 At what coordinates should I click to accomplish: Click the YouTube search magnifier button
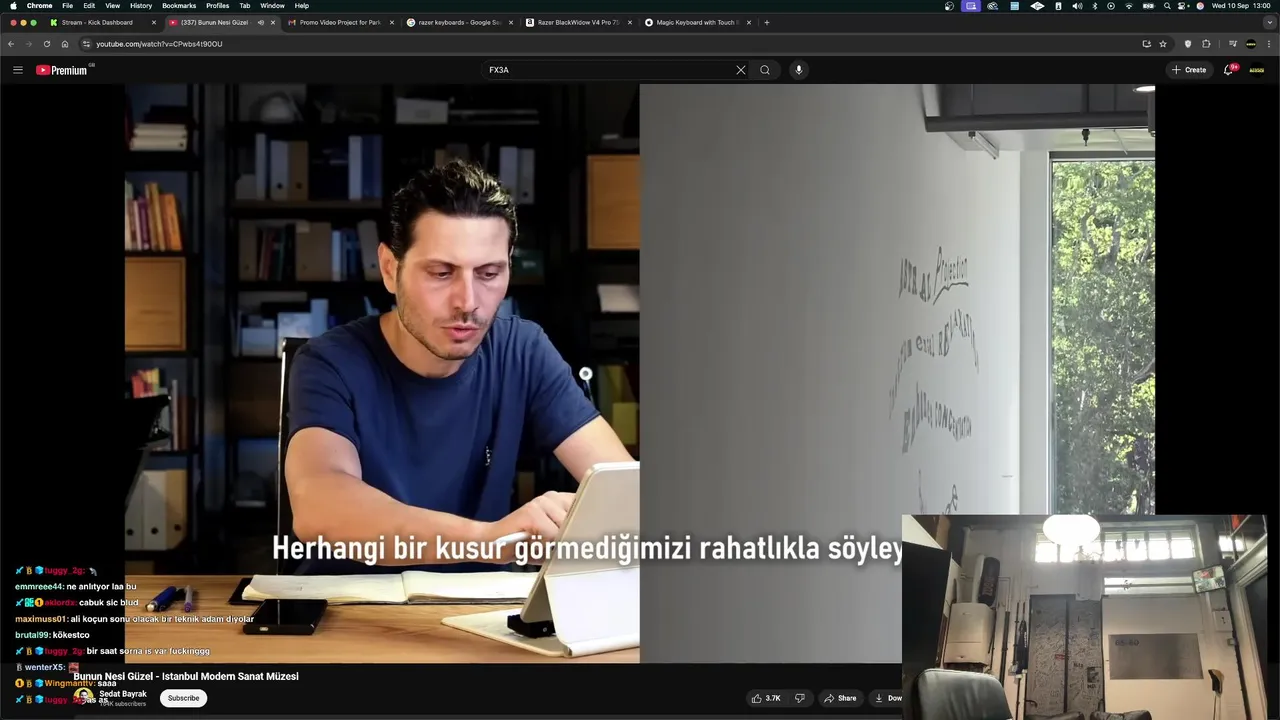coord(765,70)
